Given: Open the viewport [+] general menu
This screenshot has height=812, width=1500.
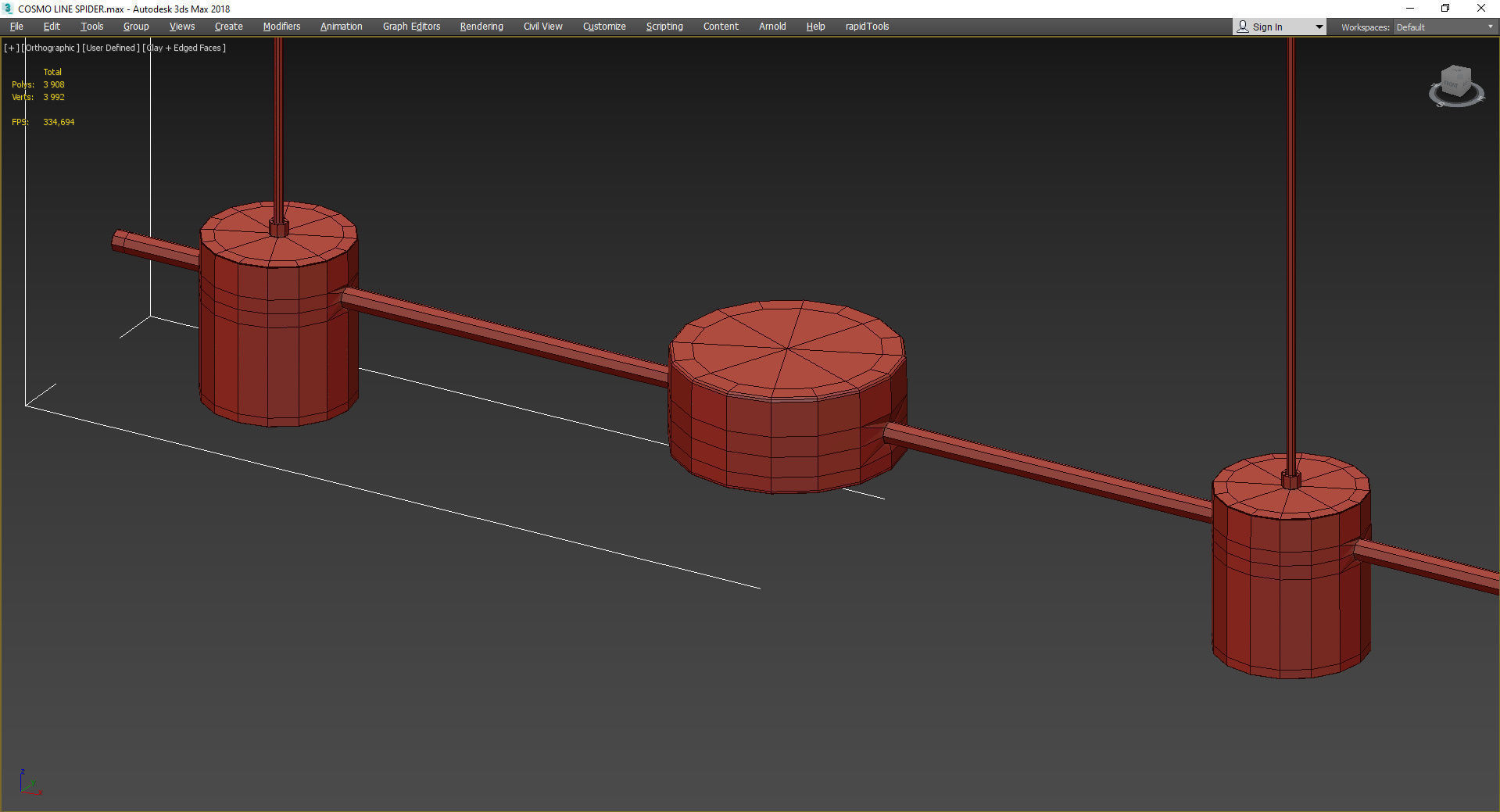Looking at the screenshot, I should point(12,48).
